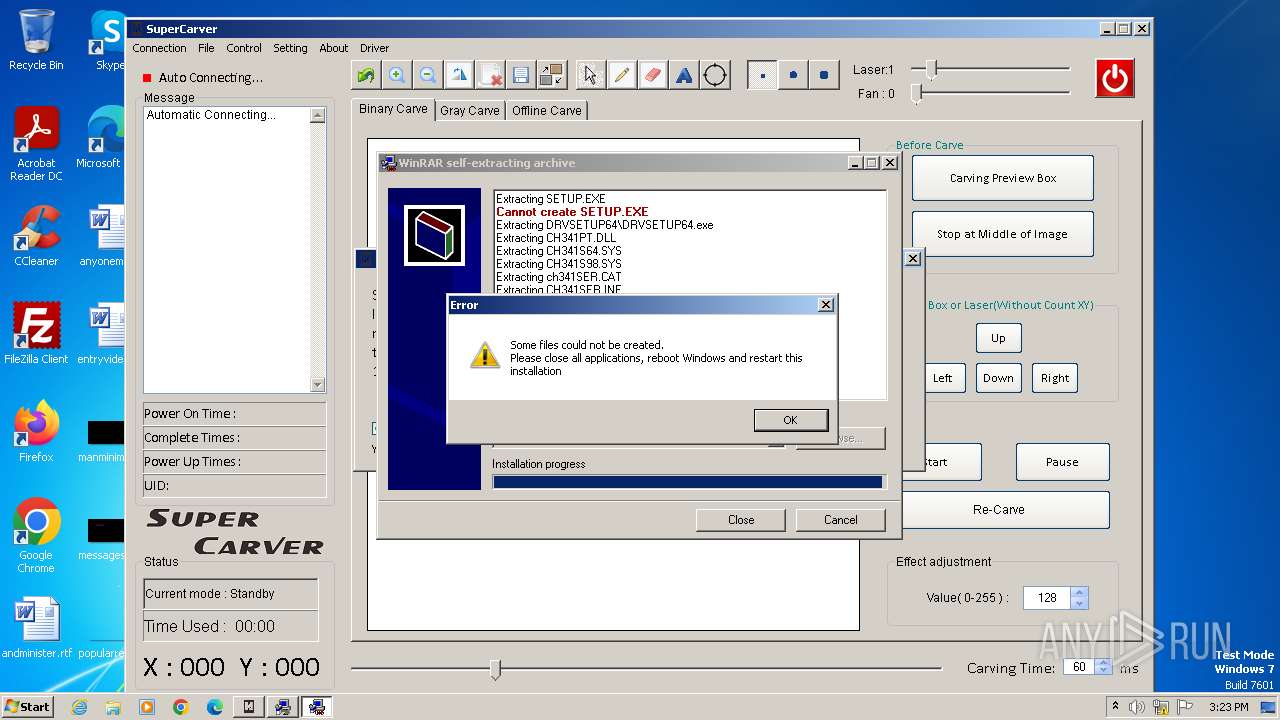Click the red power button icon
The height and width of the screenshot is (720, 1280).
click(x=1115, y=78)
